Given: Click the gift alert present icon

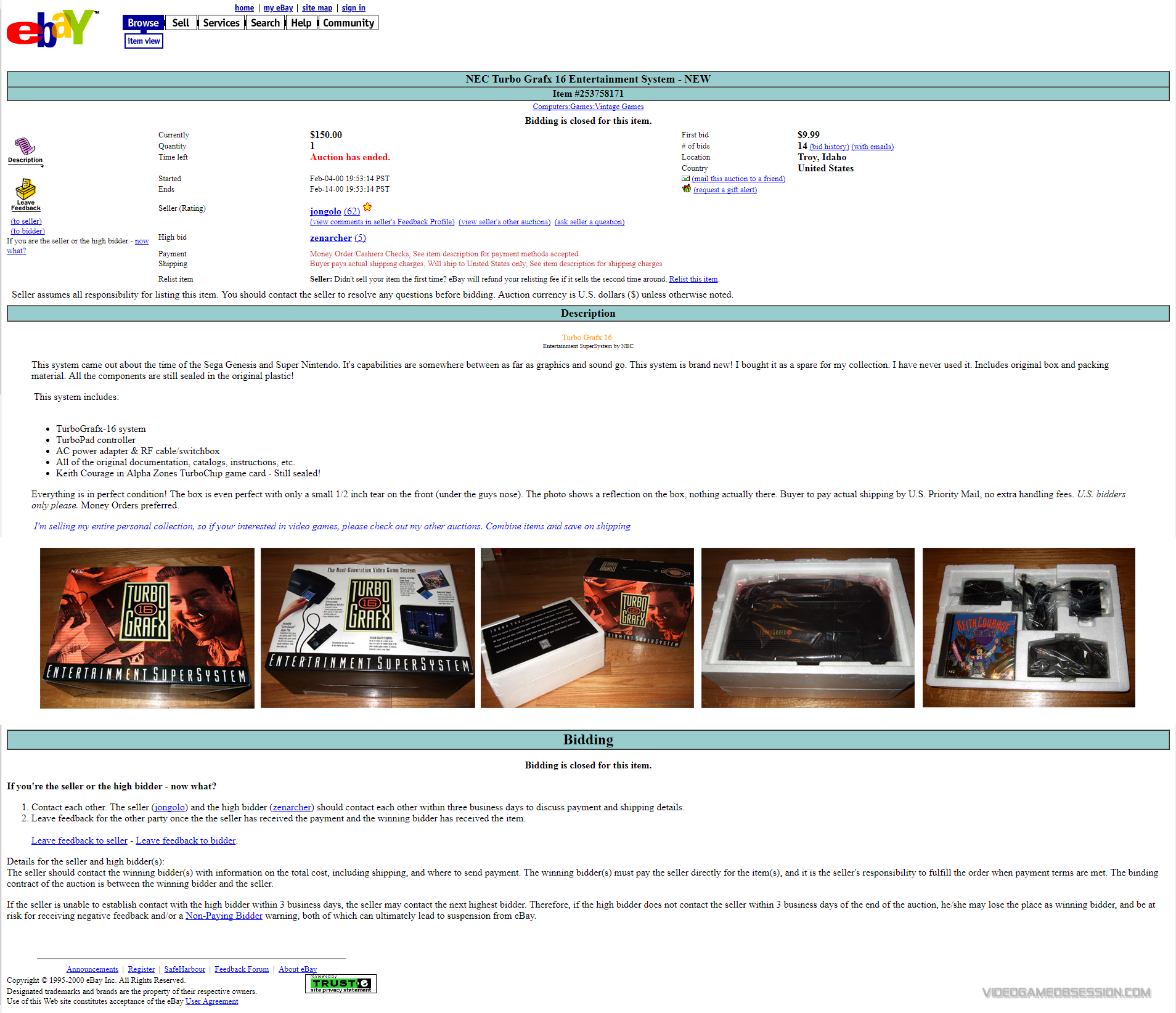Looking at the screenshot, I should pos(686,189).
